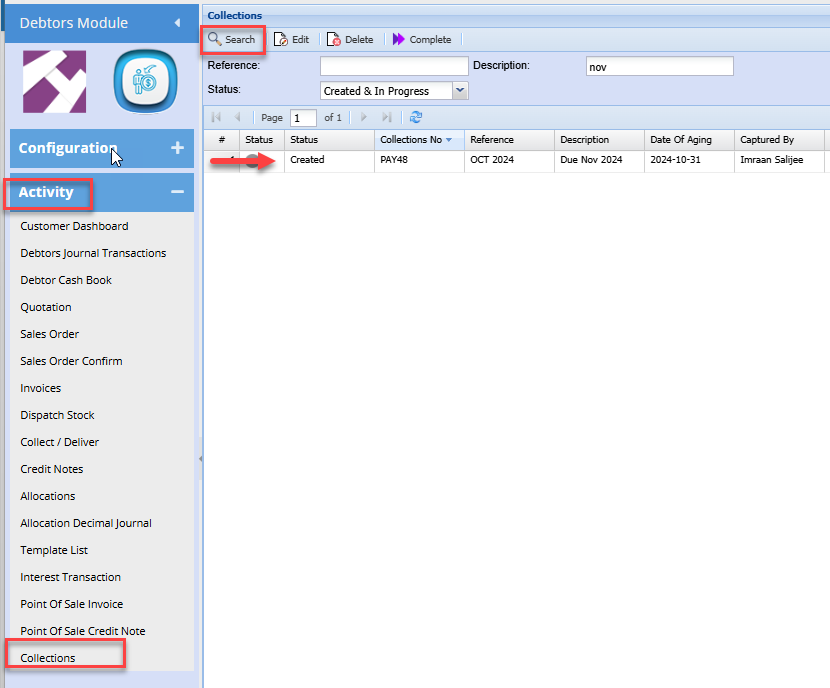Click the Delete toolbar icon

(x=334, y=39)
